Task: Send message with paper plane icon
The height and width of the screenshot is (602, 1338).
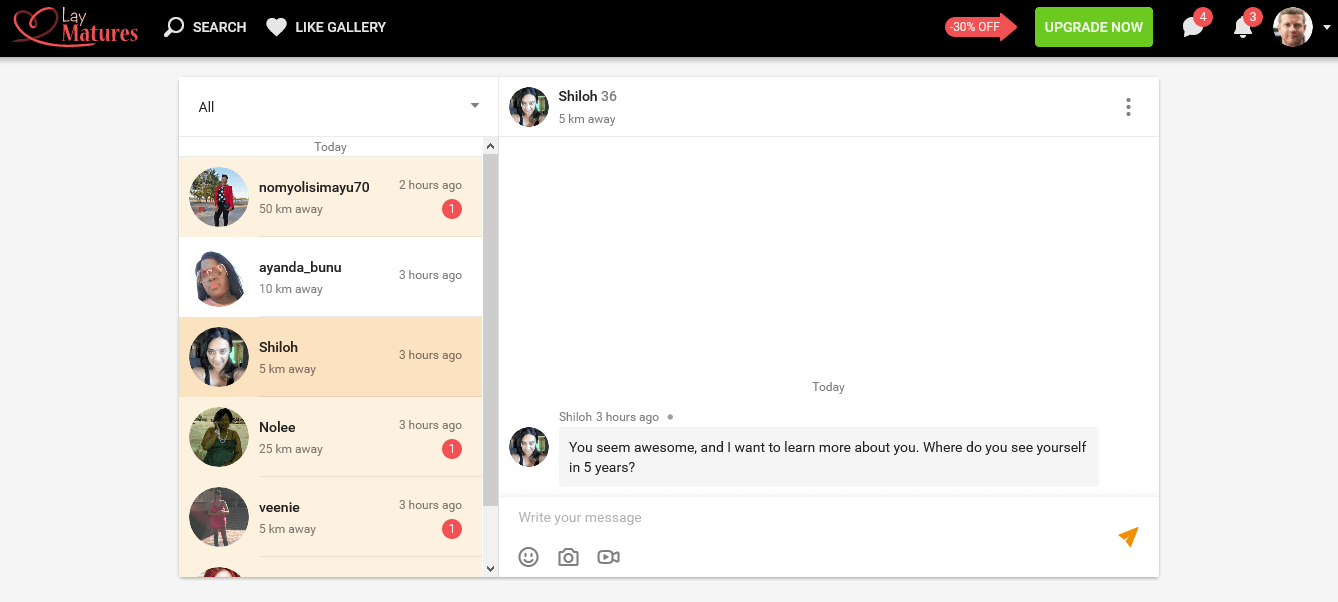Action: (1128, 537)
